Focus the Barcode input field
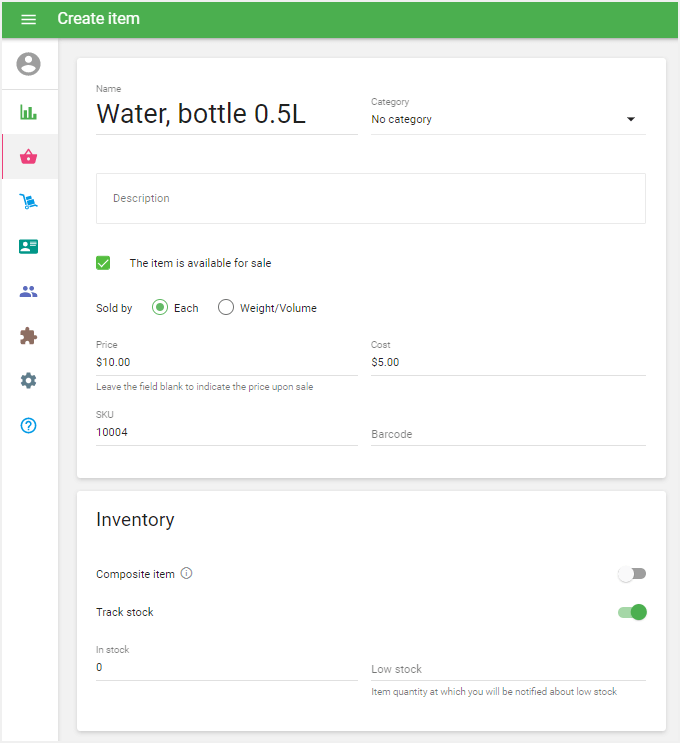680x743 pixels. click(507, 434)
